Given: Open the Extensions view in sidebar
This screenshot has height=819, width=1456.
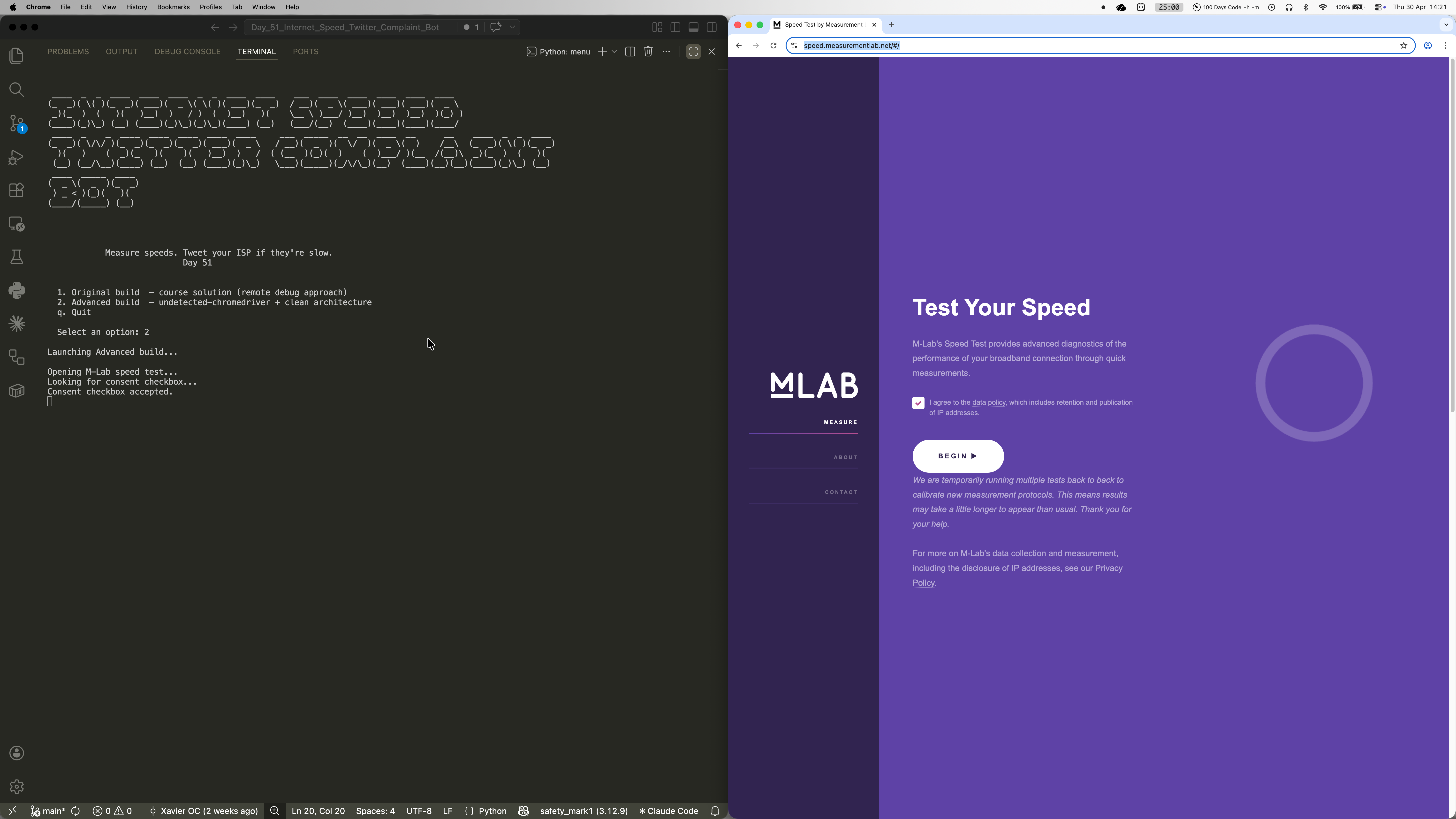Looking at the screenshot, I should click(16, 190).
